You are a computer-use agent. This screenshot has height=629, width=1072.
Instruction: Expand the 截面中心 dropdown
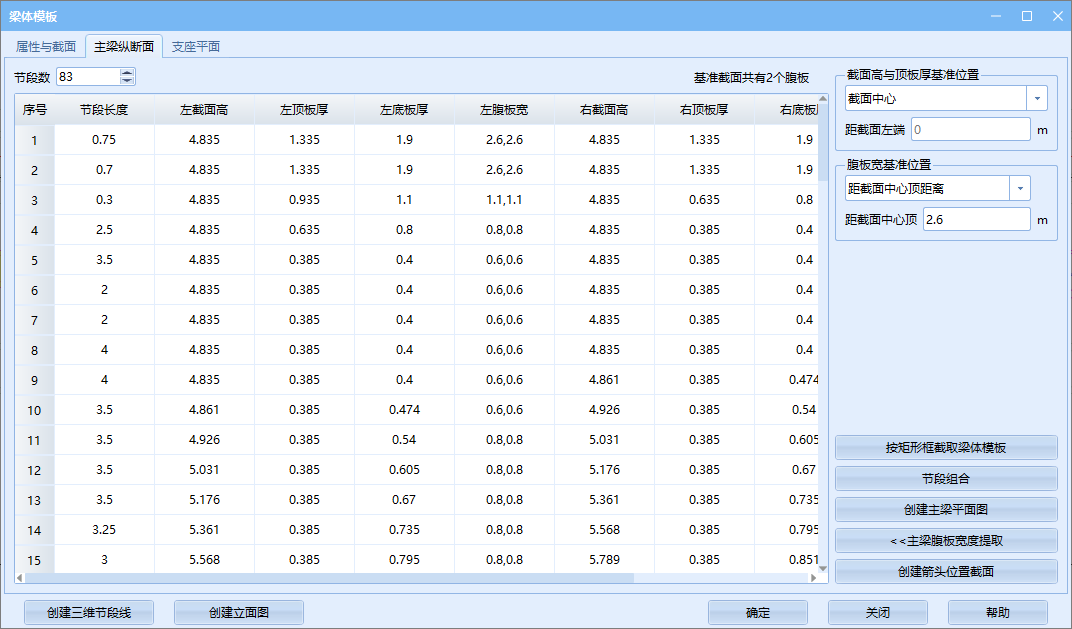click(1037, 98)
